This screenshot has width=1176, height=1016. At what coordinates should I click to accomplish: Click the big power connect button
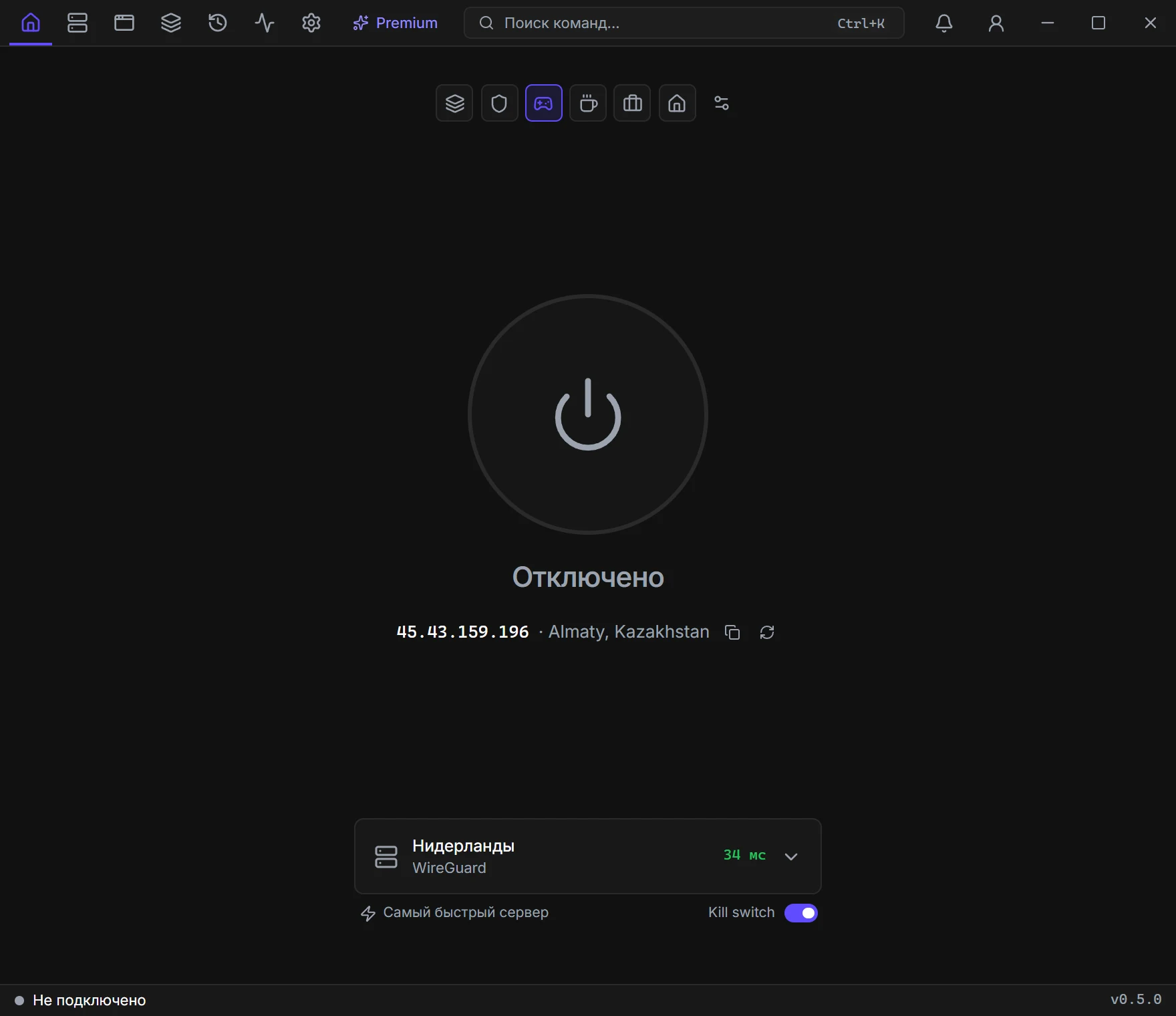(588, 414)
